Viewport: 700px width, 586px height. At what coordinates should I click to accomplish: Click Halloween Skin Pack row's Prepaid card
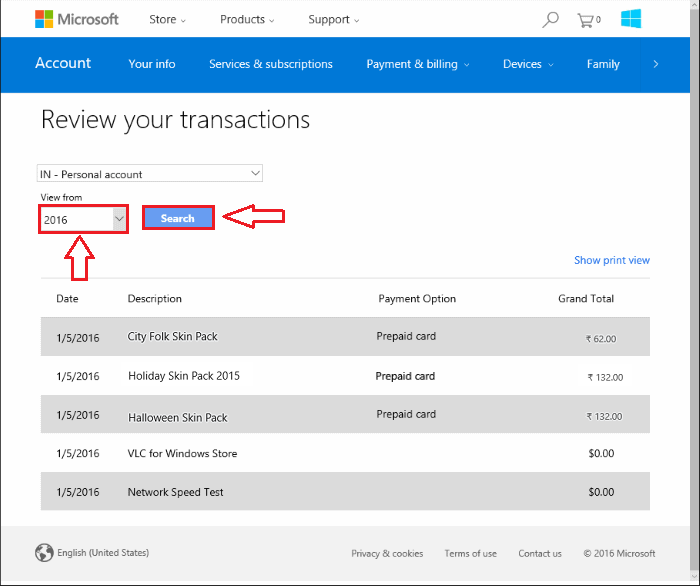[x=406, y=414]
